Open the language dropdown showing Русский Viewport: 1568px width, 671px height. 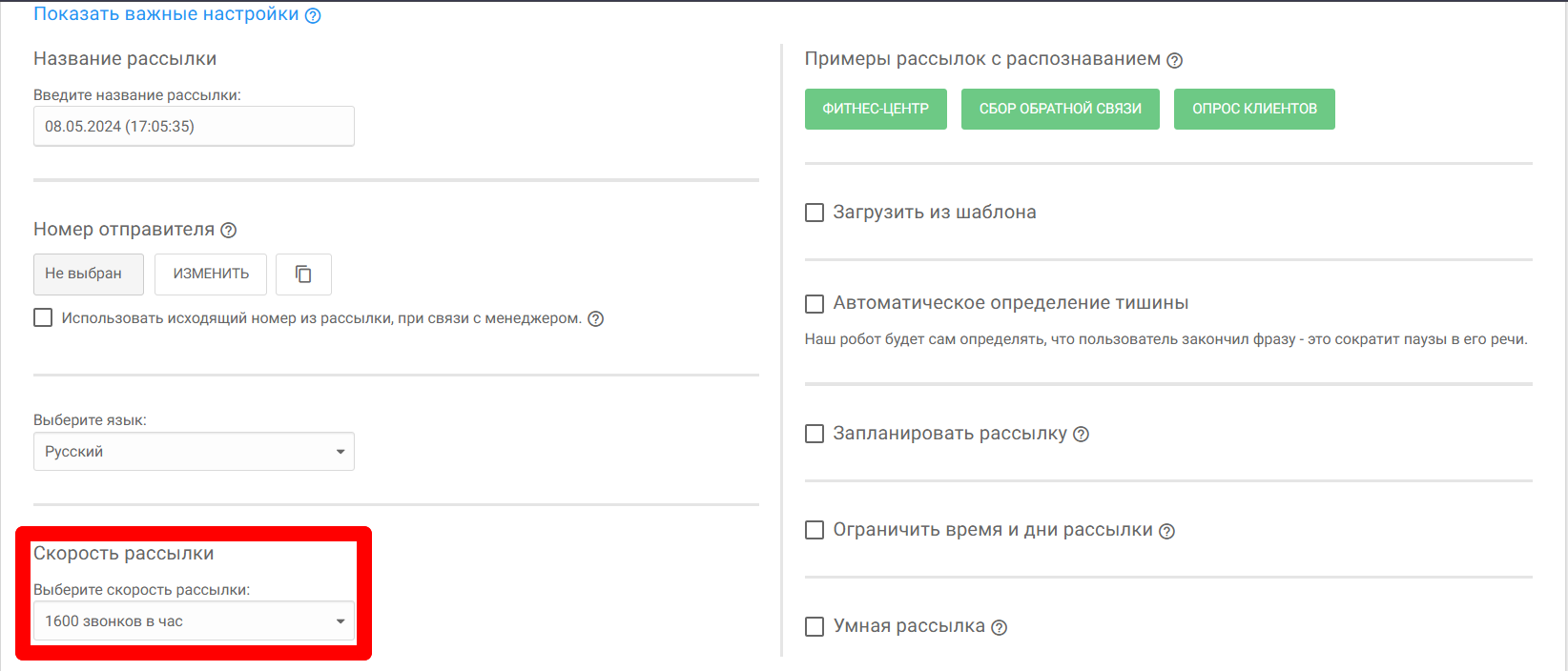(x=194, y=452)
